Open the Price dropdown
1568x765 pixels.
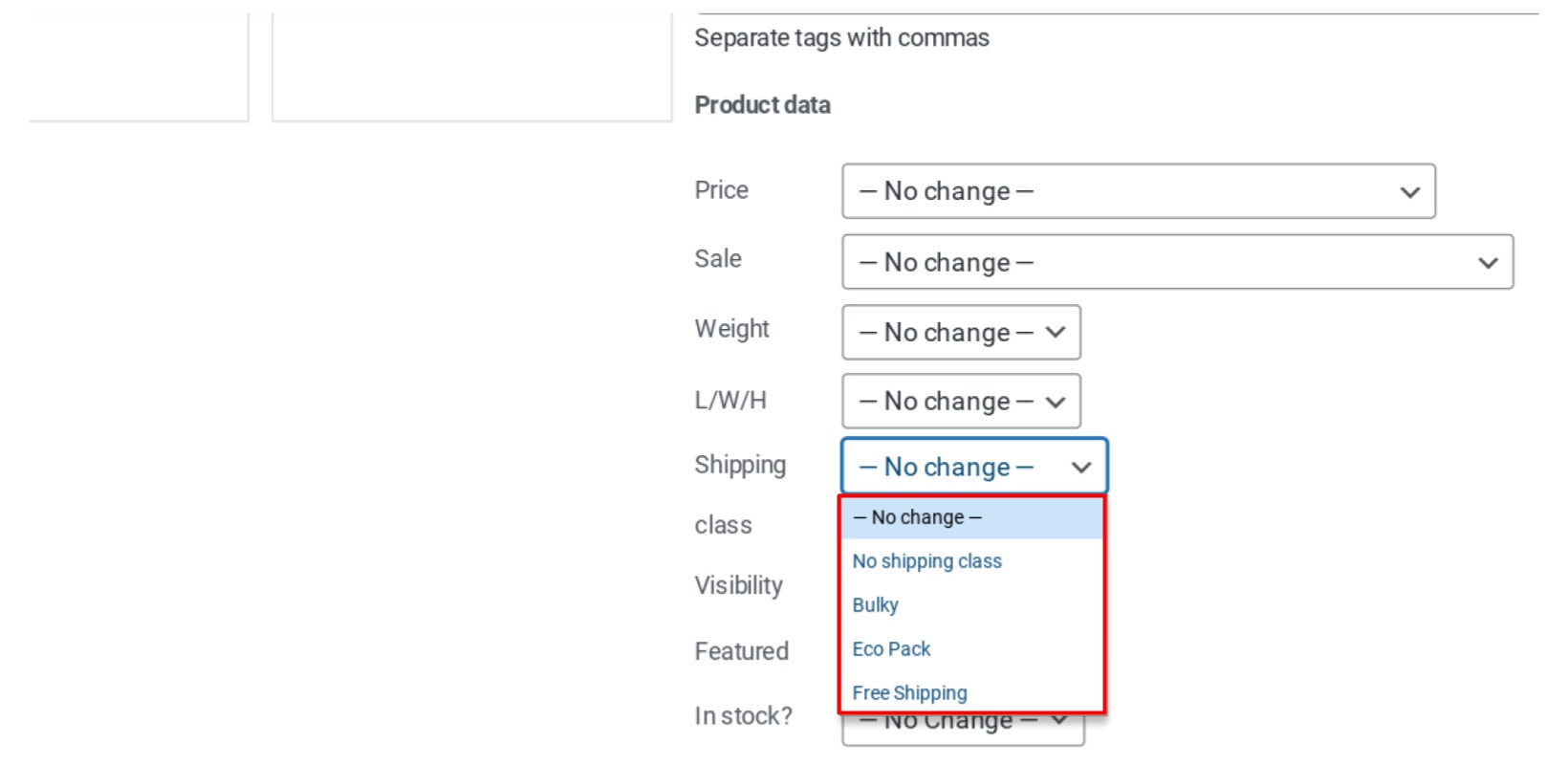tap(1138, 191)
